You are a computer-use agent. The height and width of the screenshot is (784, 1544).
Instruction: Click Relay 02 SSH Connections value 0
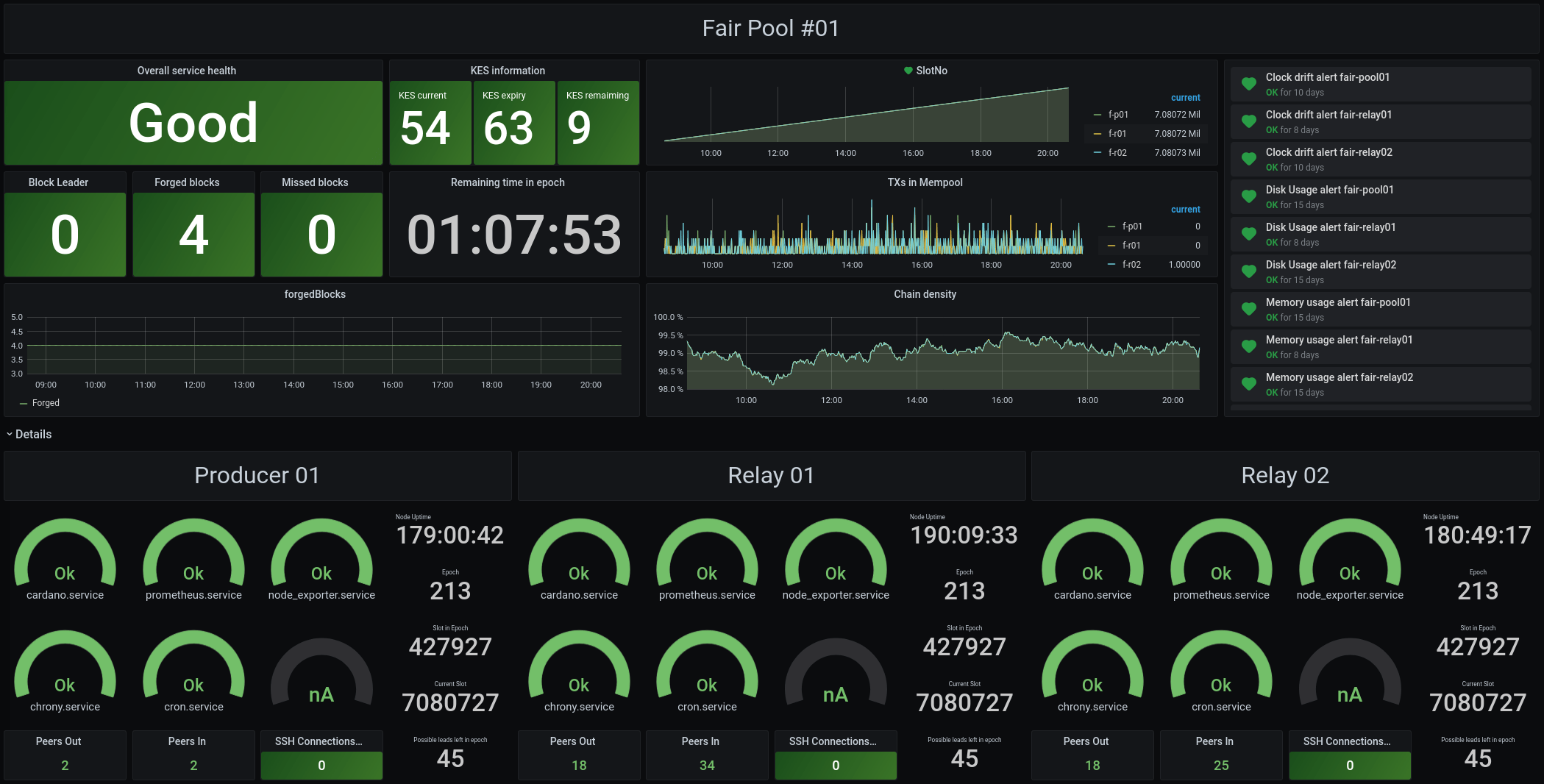pos(1350,765)
